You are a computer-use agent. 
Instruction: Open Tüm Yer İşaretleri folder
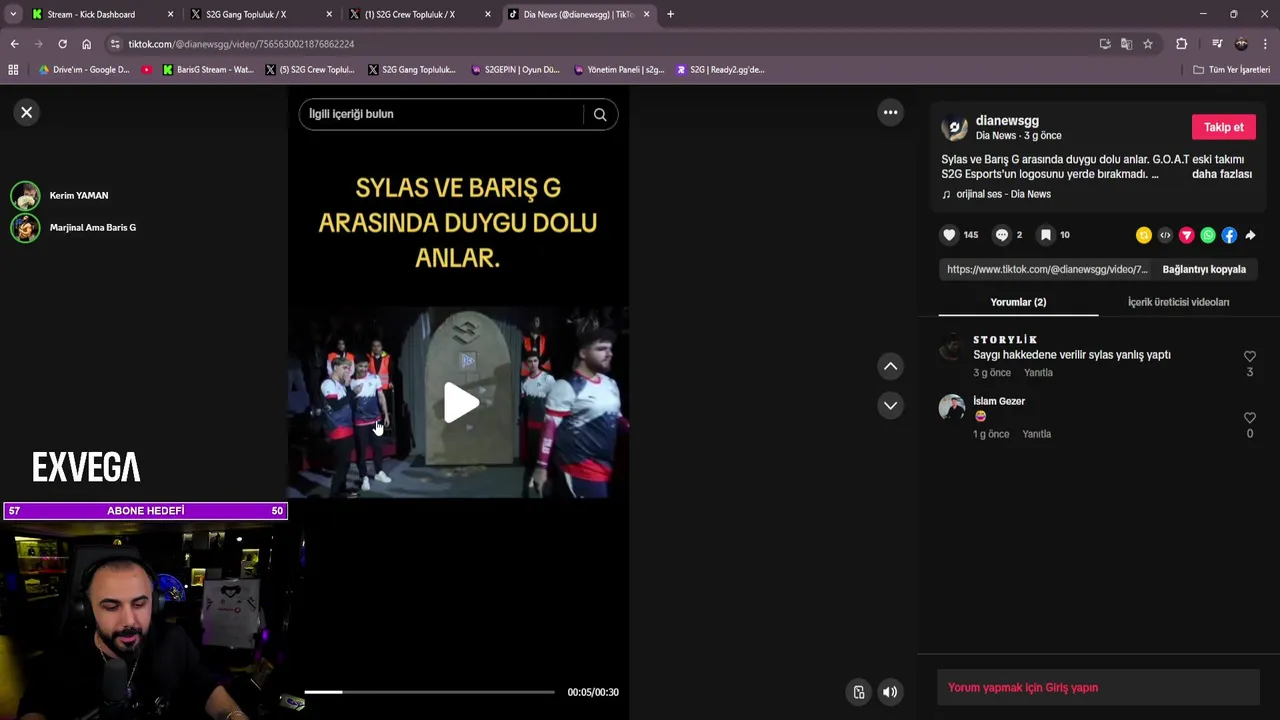pos(1231,70)
